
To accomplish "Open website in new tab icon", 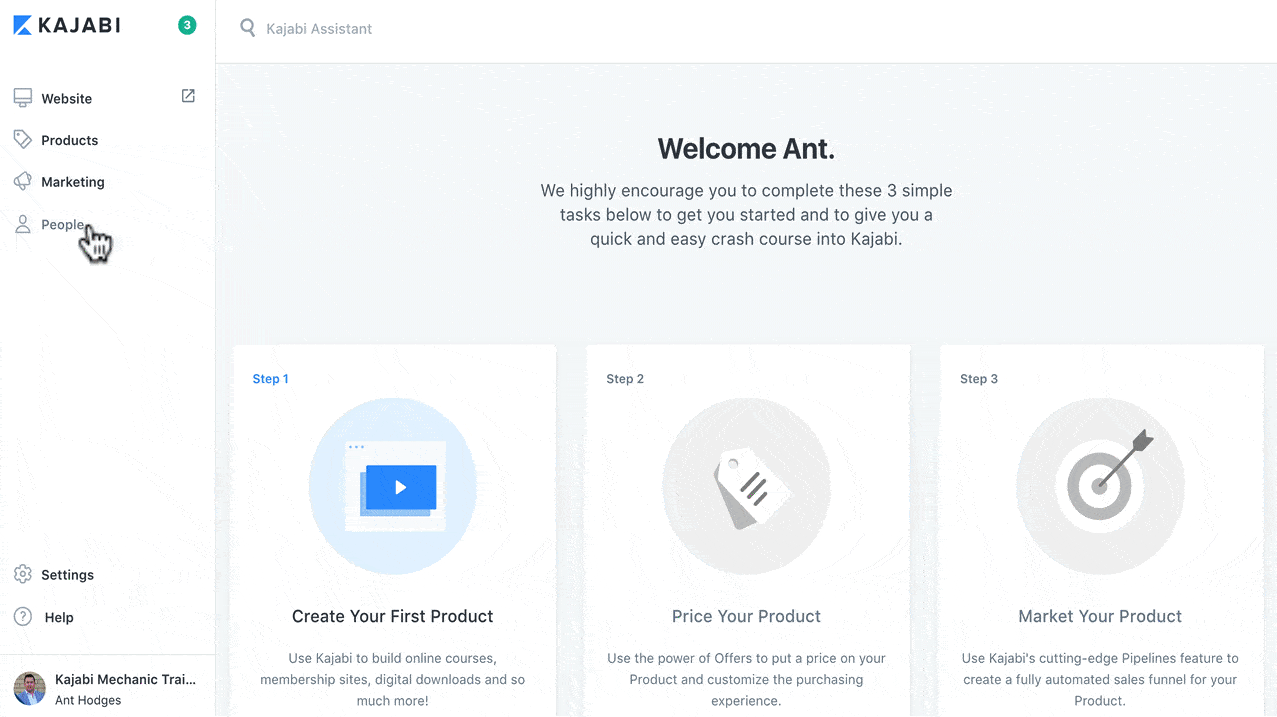I will pyautogui.click(x=188, y=96).
